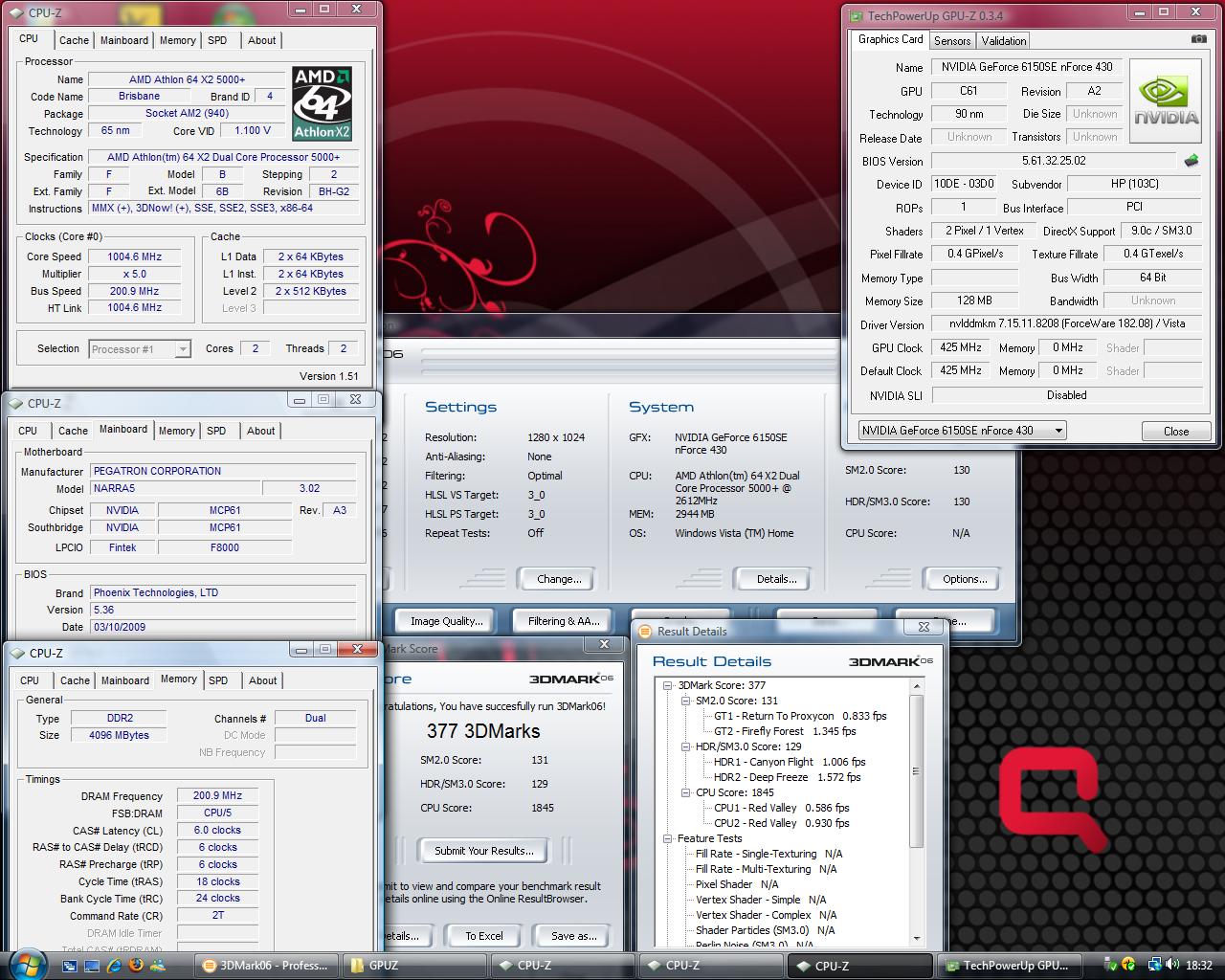Screen dimensions: 1225x980
Task: Click the AMD Athlon X2 logo in CPU-Z
Action: [x=323, y=104]
